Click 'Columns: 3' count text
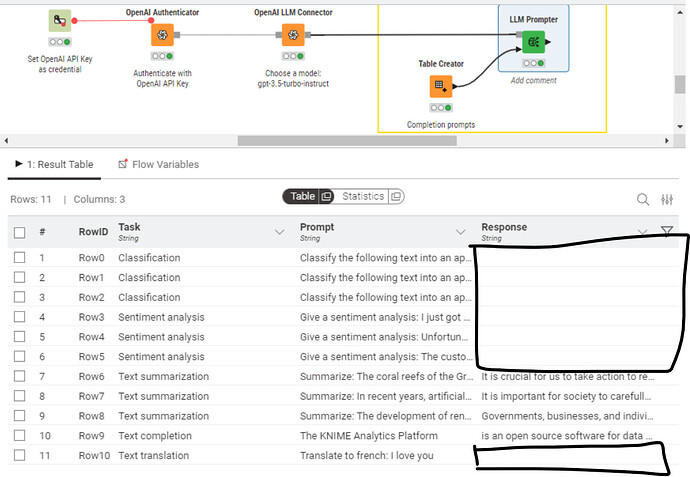Image resolution: width=690 pixels, height=477 pixels. point(99,199)
